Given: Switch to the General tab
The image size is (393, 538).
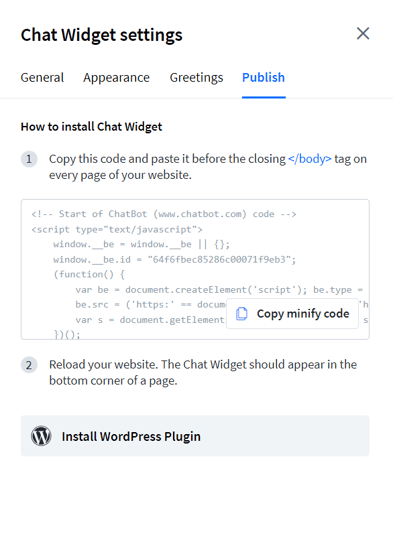Looking at the screenshot, I should (42, 78).
